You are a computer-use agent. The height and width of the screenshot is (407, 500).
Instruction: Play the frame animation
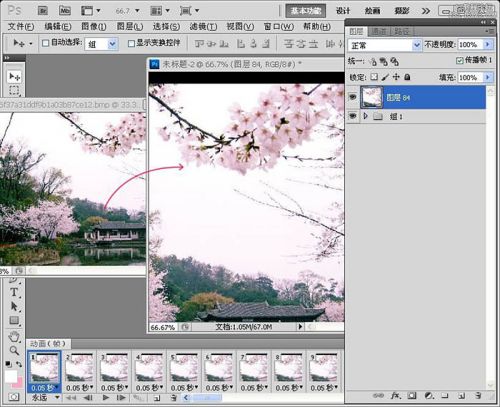coord(106,397)
